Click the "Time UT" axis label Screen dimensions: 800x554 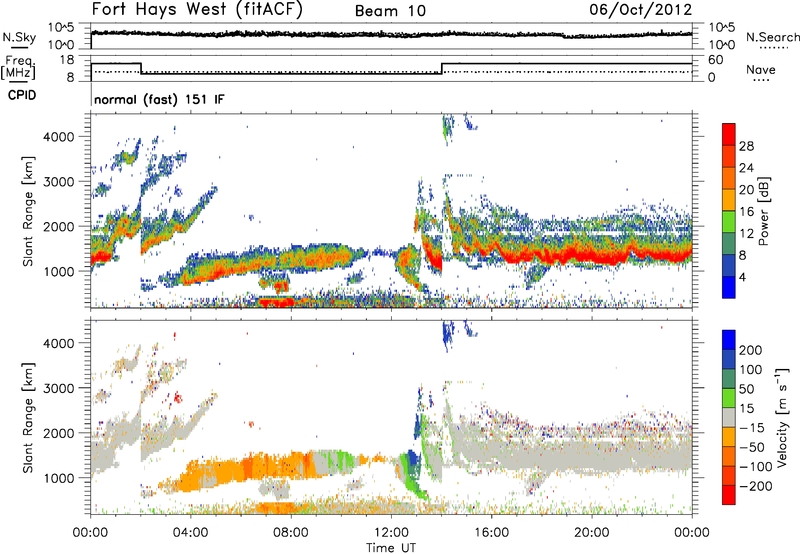click(391, 547)
